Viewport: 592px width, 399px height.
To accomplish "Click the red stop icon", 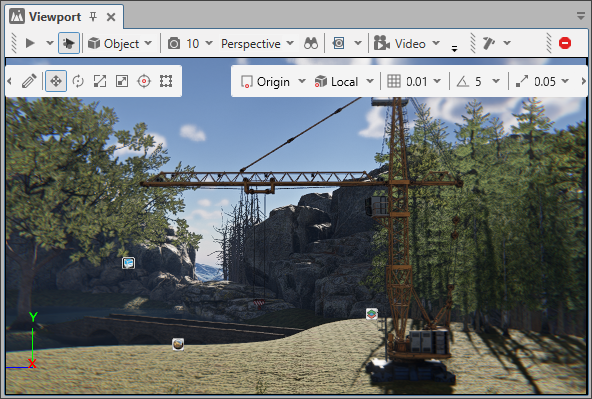I will pos(565,43).
